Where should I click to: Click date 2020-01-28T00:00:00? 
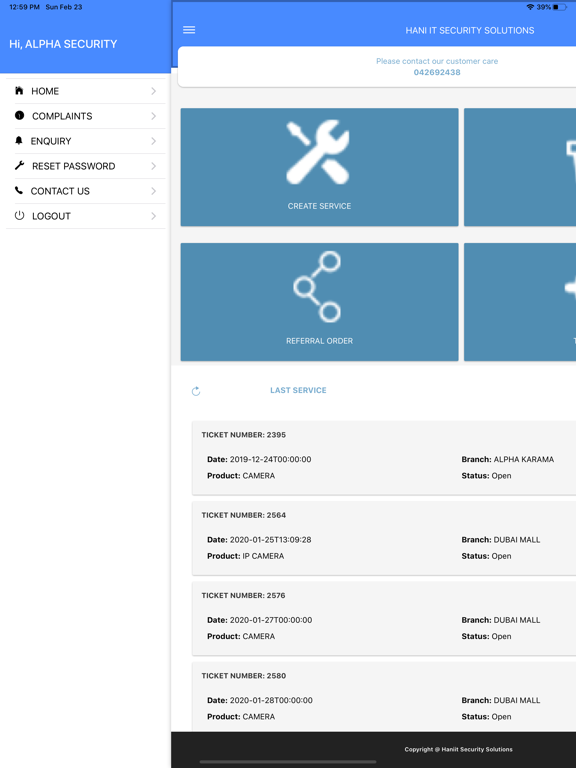coord(271,700)
